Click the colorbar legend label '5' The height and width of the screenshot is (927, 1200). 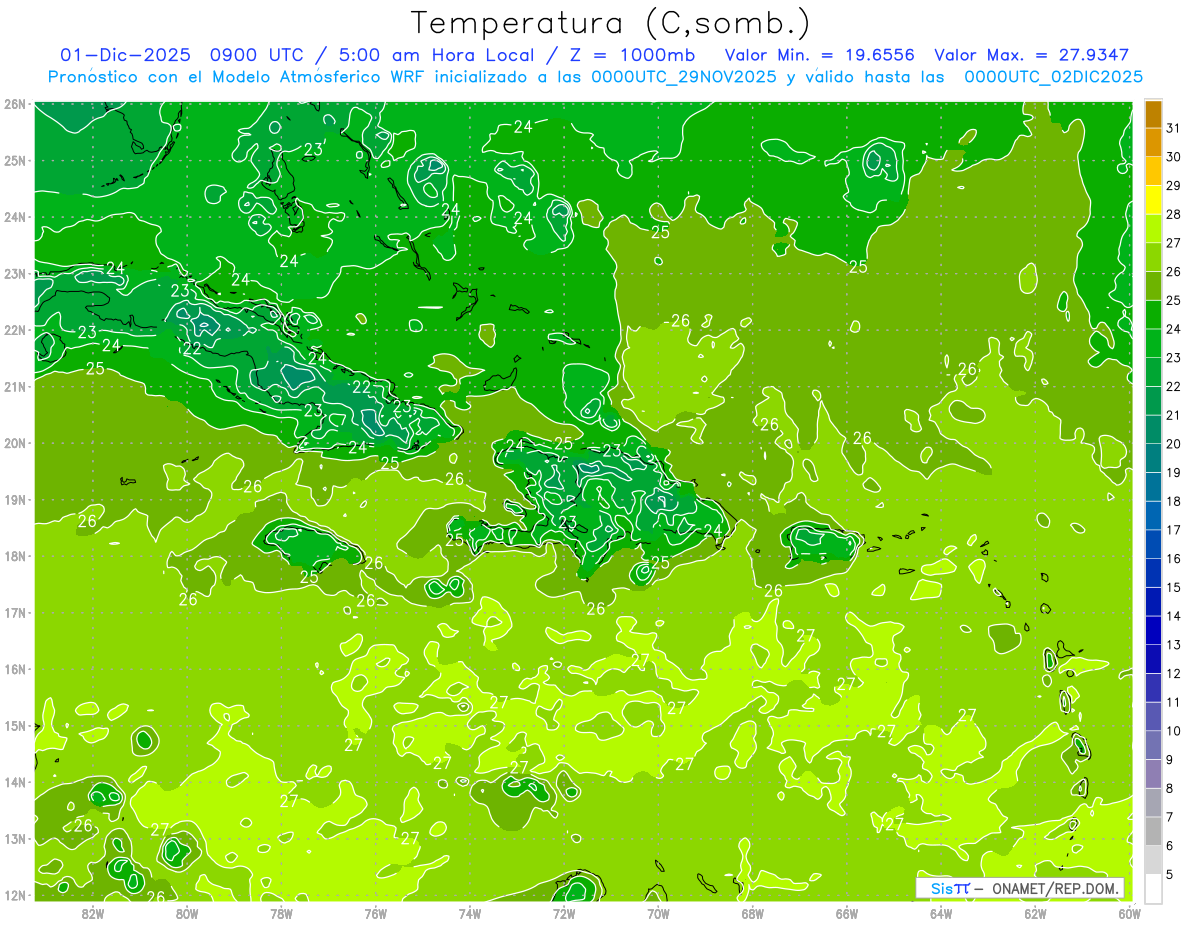coord(1171,874)
